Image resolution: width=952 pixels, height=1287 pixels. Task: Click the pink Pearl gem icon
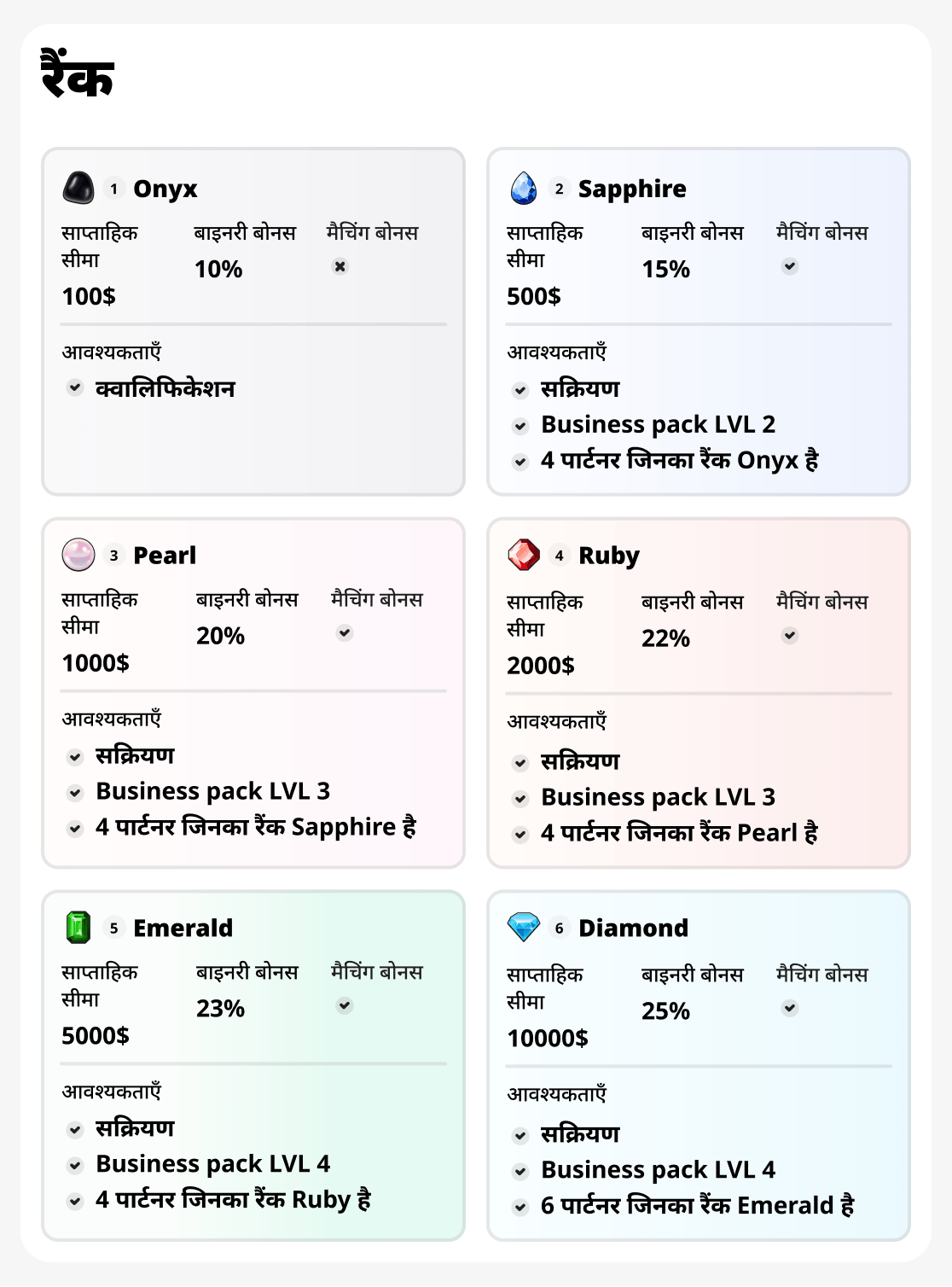click(78, 555)
